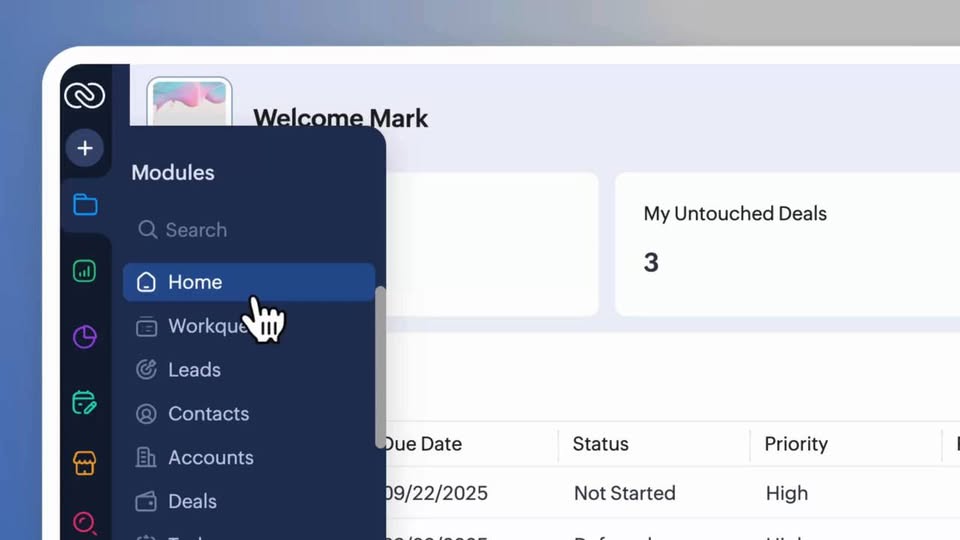Image resolution: width=960 pixels, height=540 pixels.
Task: Click the pink search icon in sidebar
Action: tap(85, 522)
